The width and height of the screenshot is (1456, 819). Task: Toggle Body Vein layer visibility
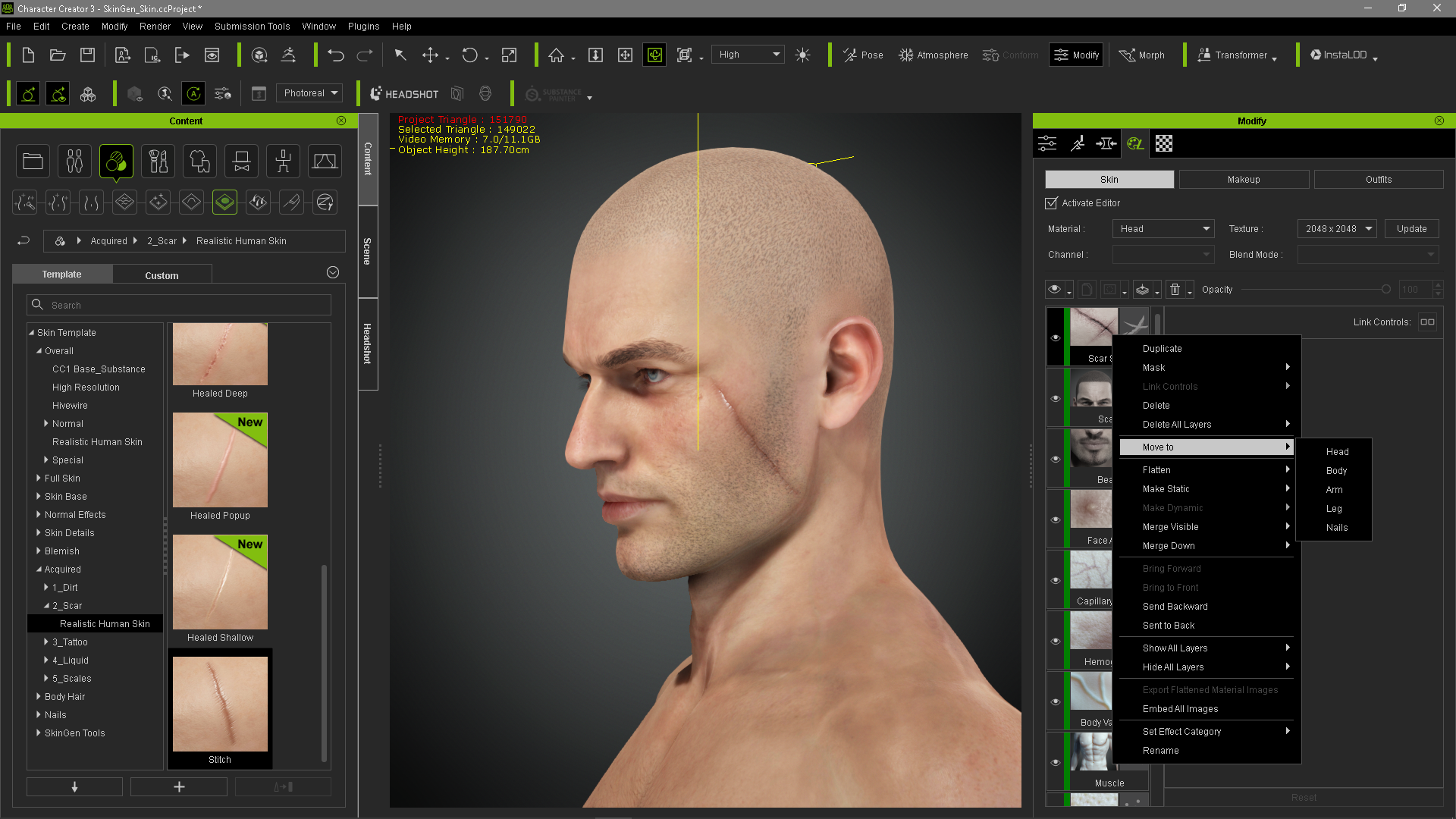[x=1056, y=701]
